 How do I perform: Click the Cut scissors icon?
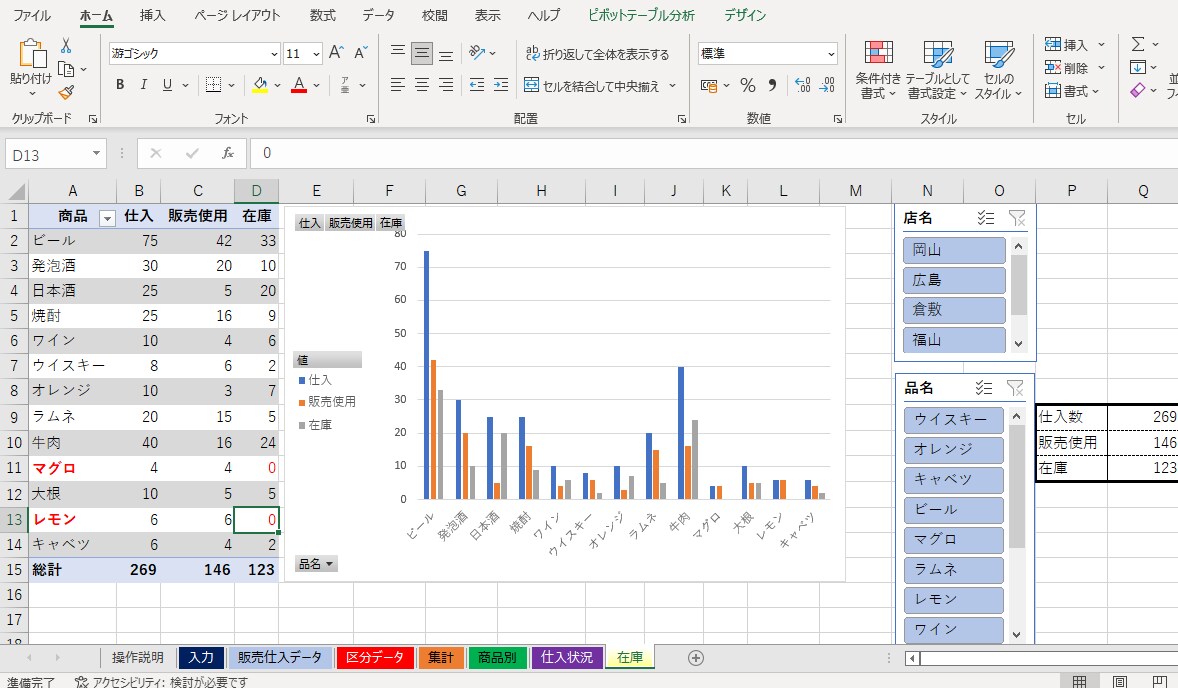(66, 47)
